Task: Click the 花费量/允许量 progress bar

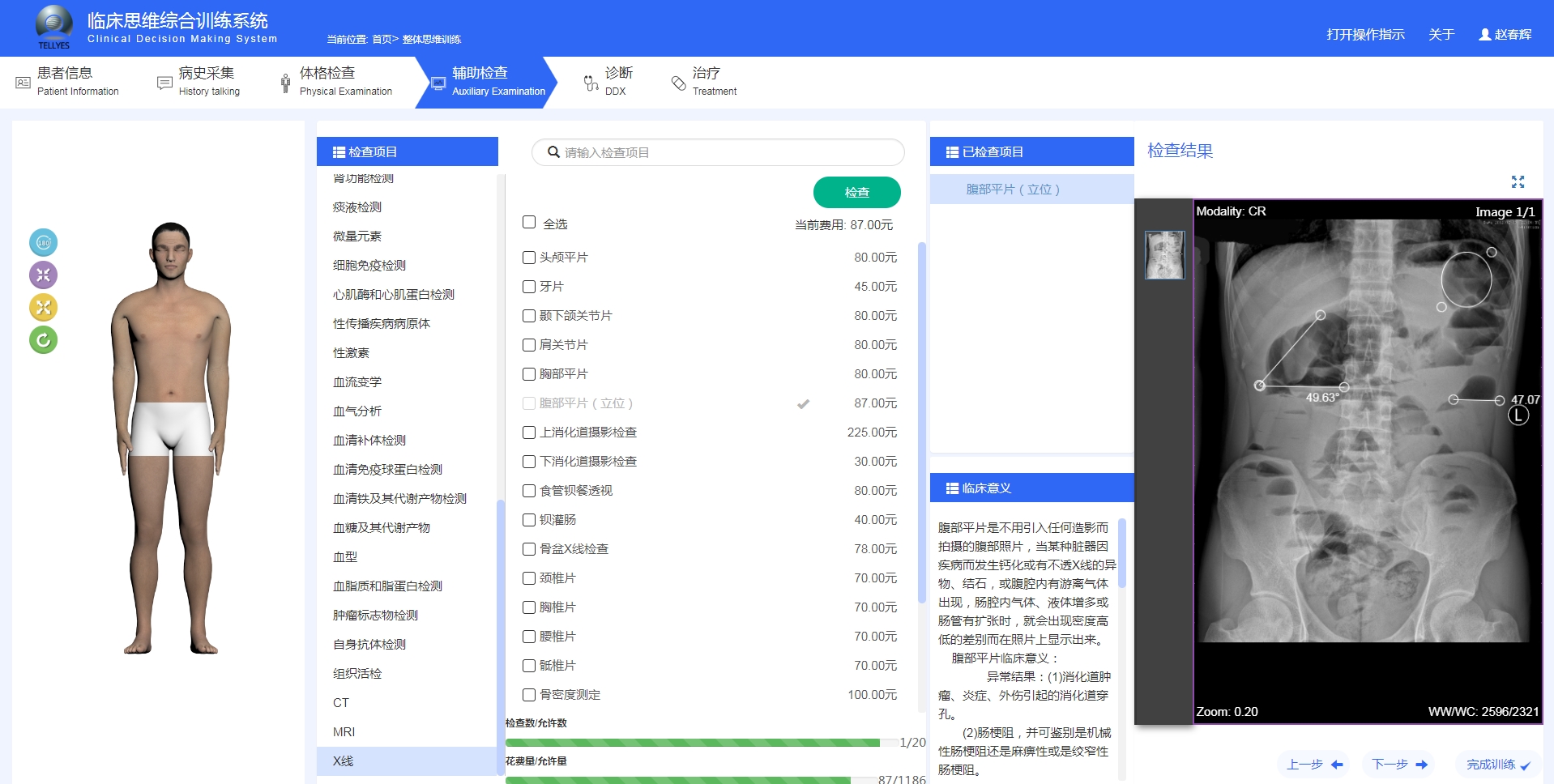Action: point(691,780)
